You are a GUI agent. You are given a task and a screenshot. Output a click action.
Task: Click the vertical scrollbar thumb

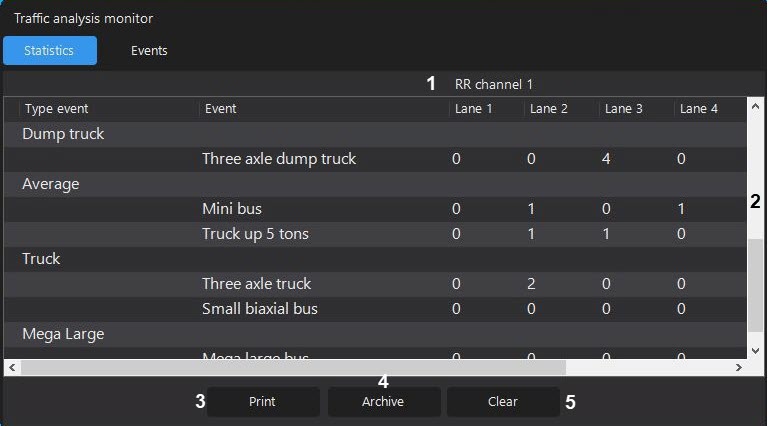tap(756, 287)
